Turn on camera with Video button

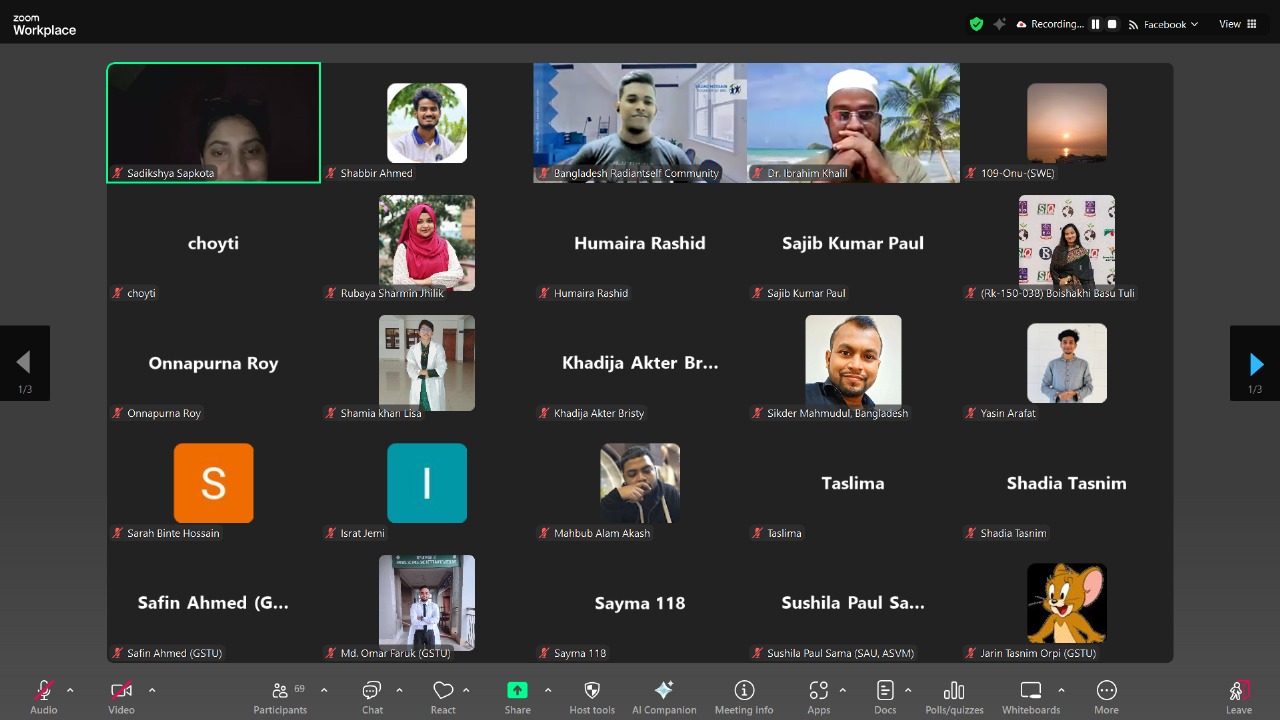[121, 691]
